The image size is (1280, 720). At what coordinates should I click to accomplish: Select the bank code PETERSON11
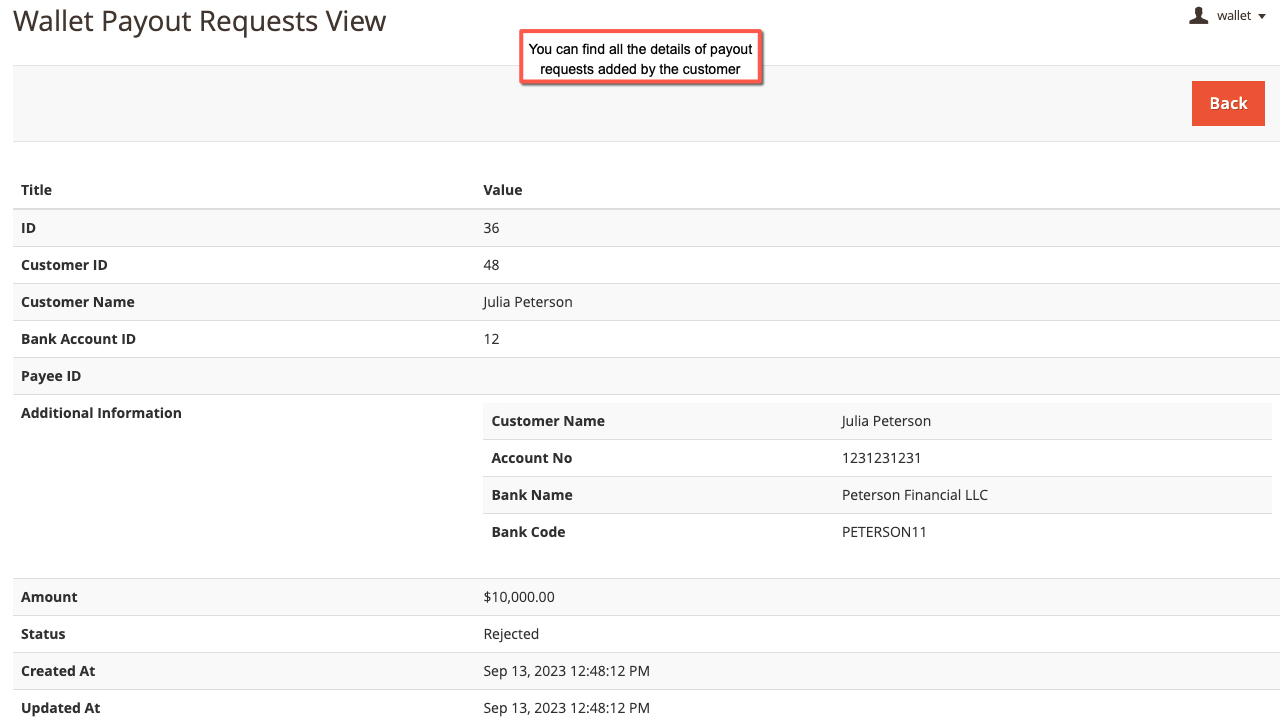click(884, 532)
